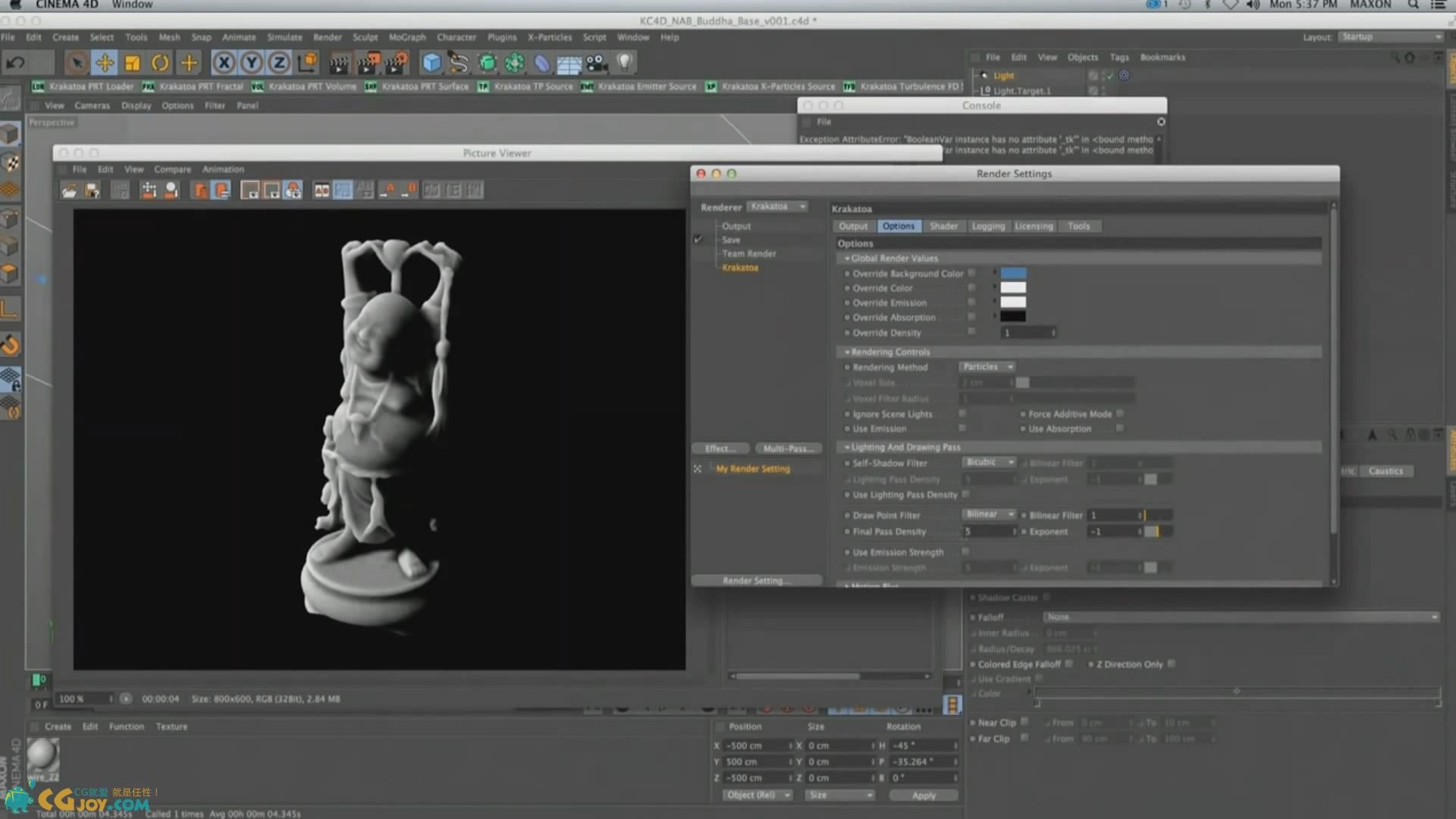Screen dimensions: 1456x819
Task: Toggle Use Emission checkbox
Action: point(962,428)
